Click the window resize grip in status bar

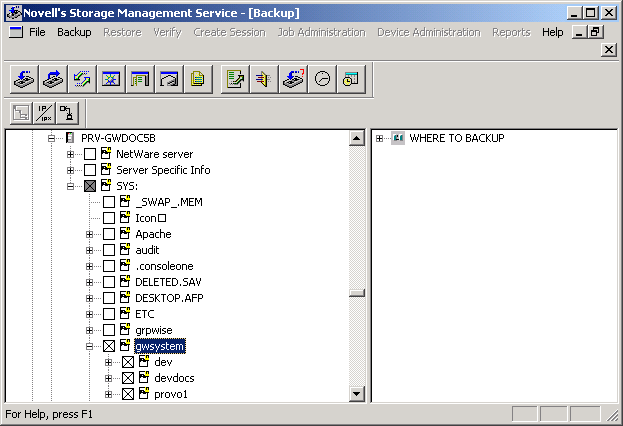coord(612,415)
